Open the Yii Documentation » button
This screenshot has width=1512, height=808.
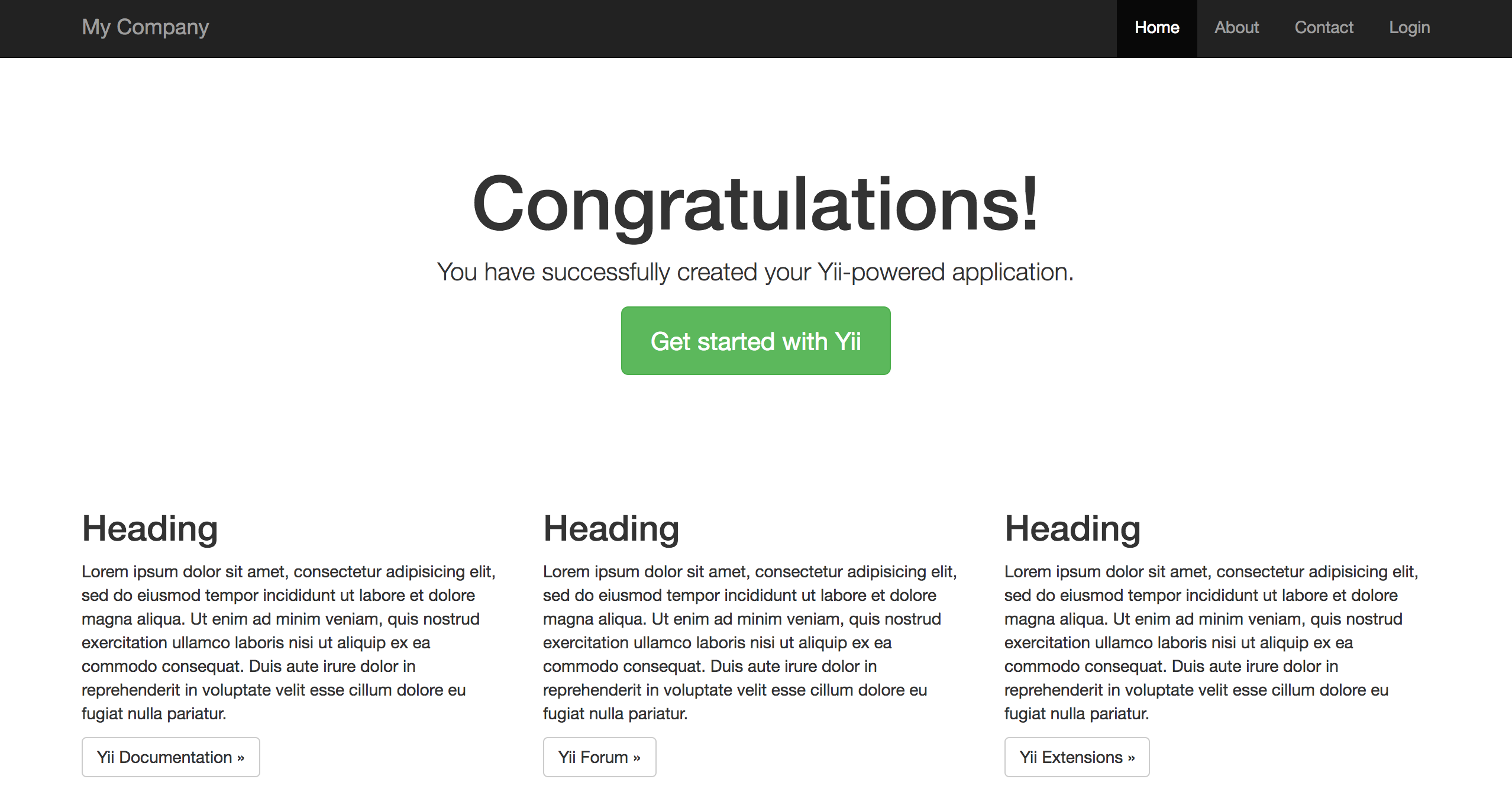pyautogui.click(x=170, y=757)
